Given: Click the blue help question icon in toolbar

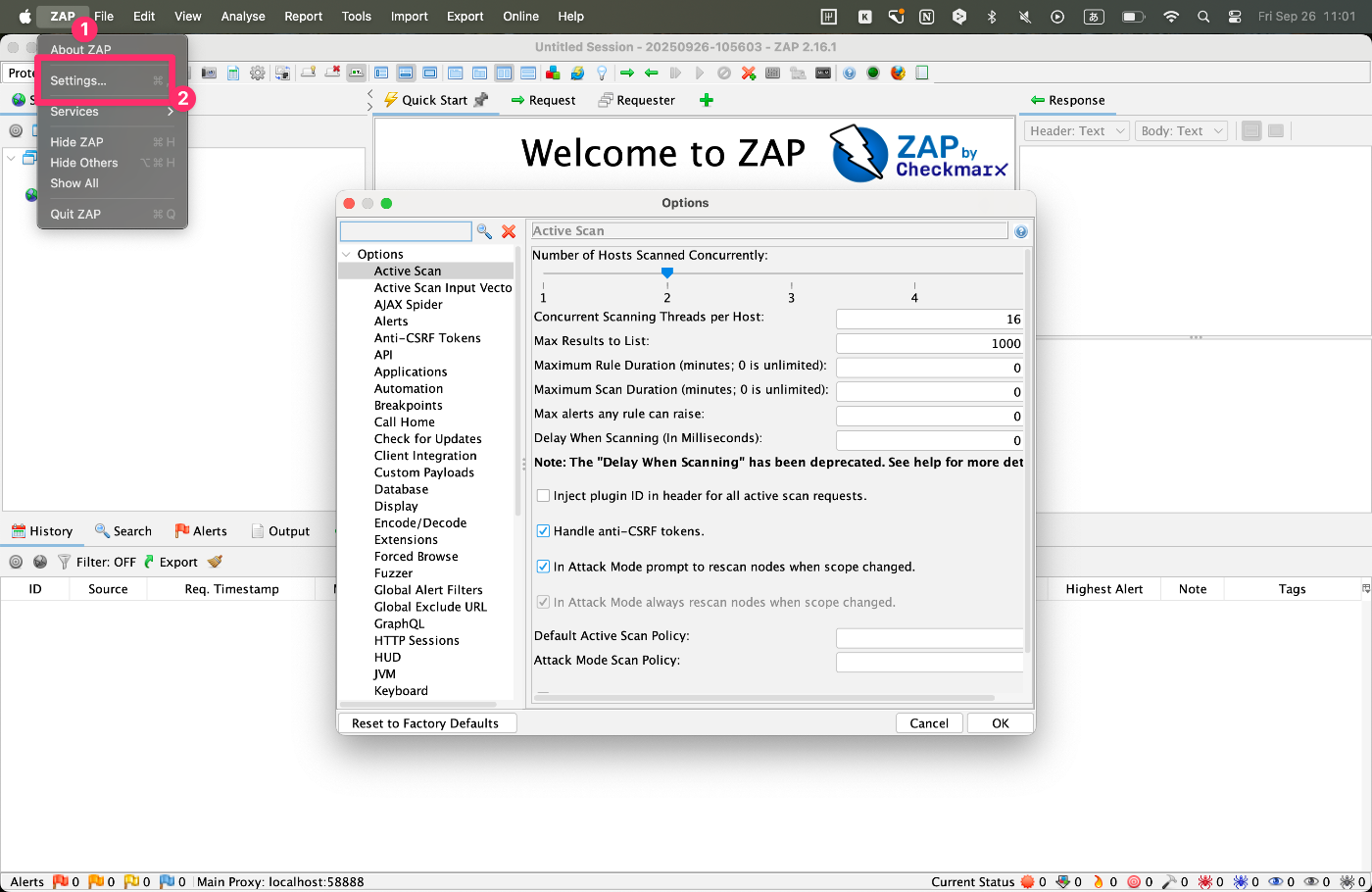Looking at the screenshot, I should [x=849, y=73].
